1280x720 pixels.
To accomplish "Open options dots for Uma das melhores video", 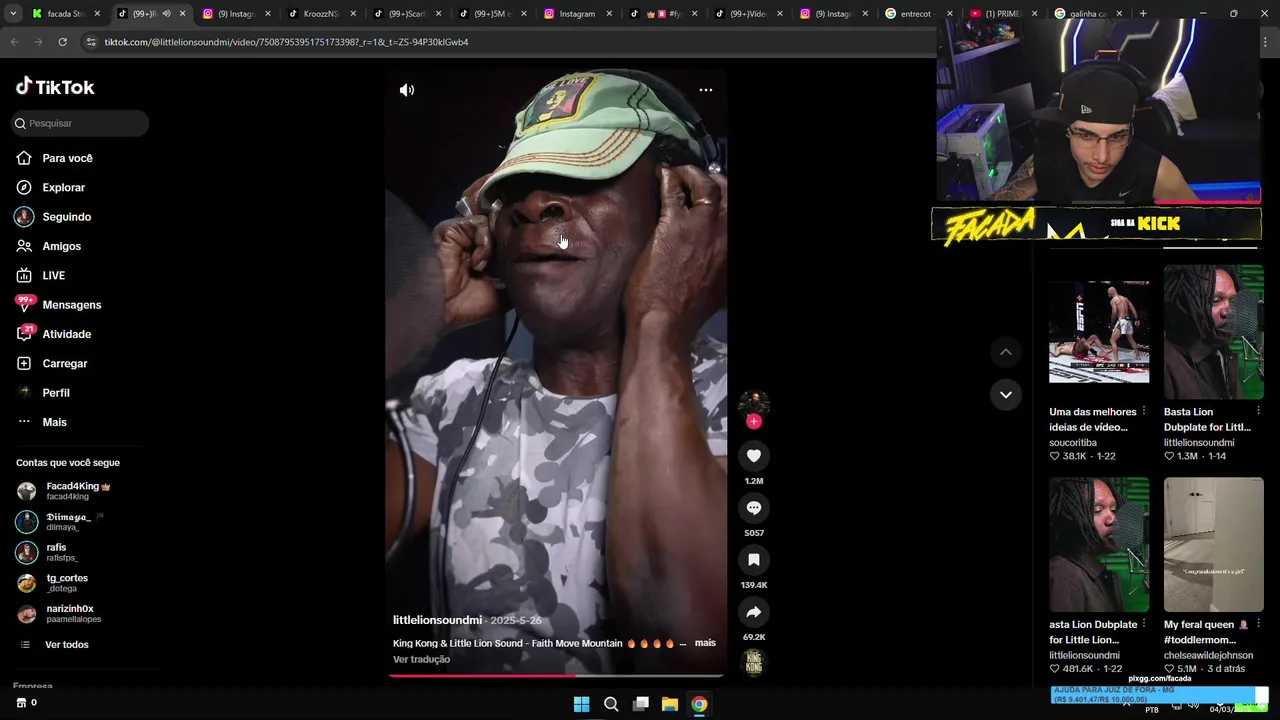I will coord(1144,411).
